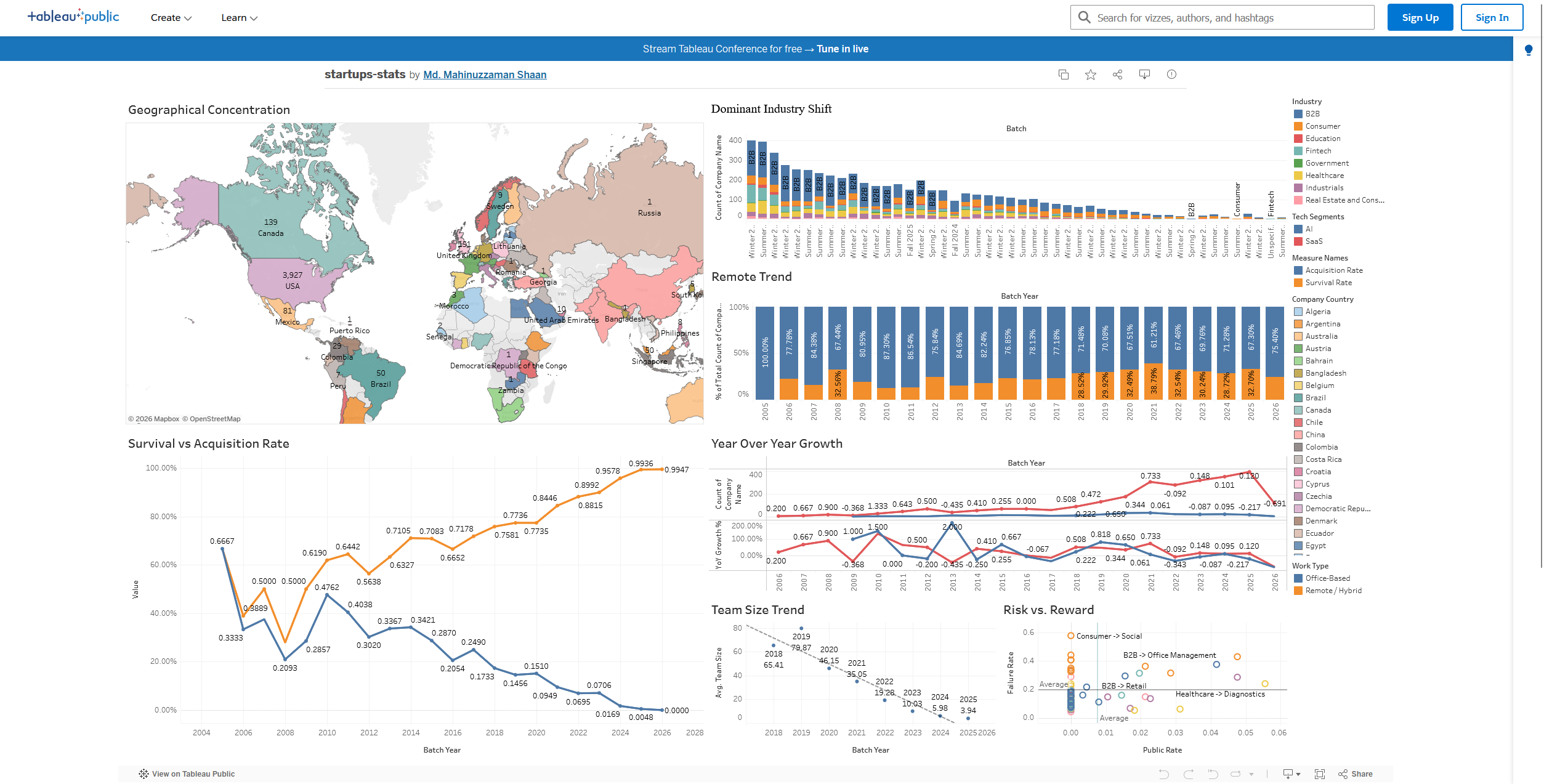Open author Md. Mahinuzzaman Shaan profile
The image size is (1544, 784).
pos(485,75)
